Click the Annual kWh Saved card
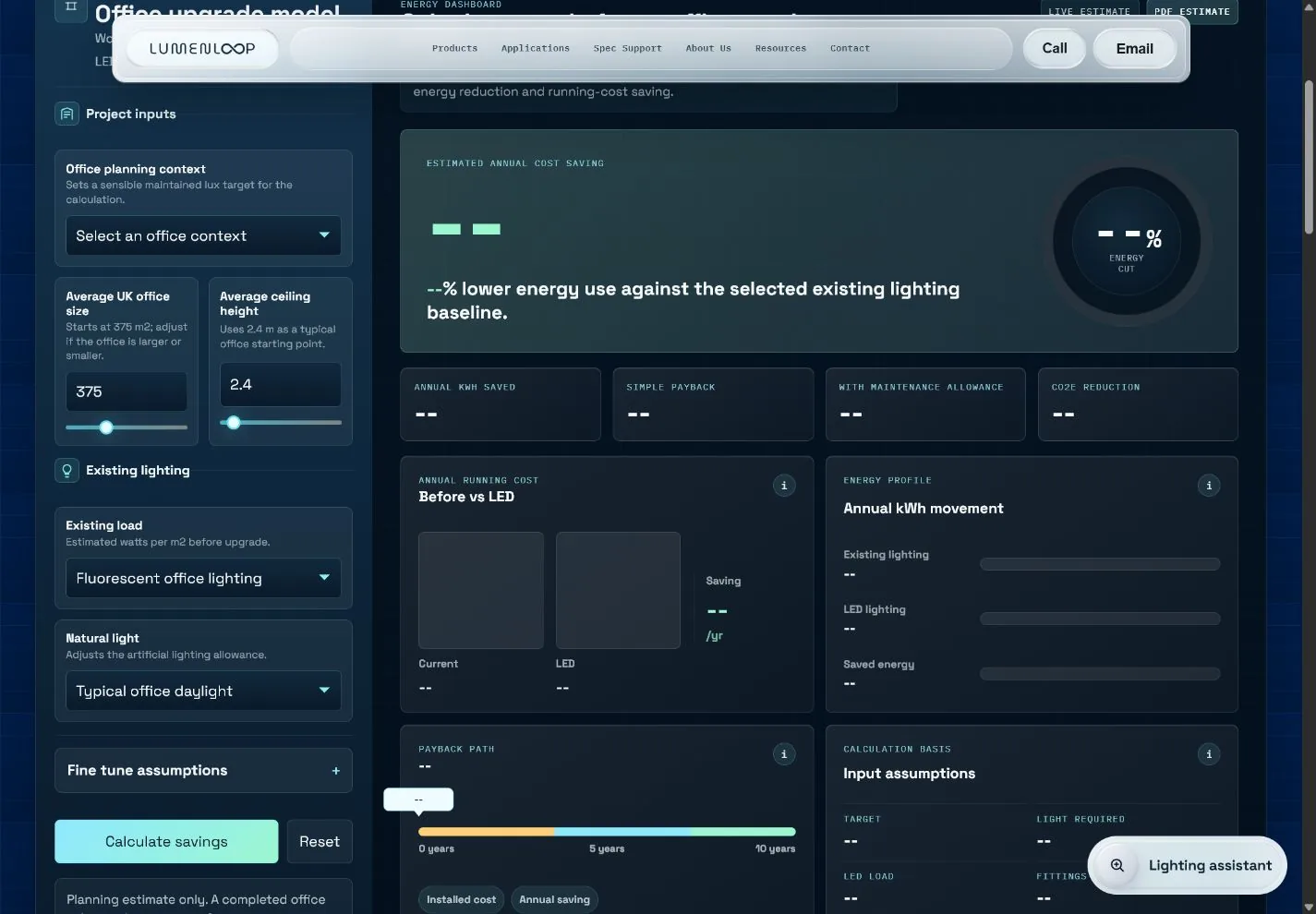 [501, 404]
